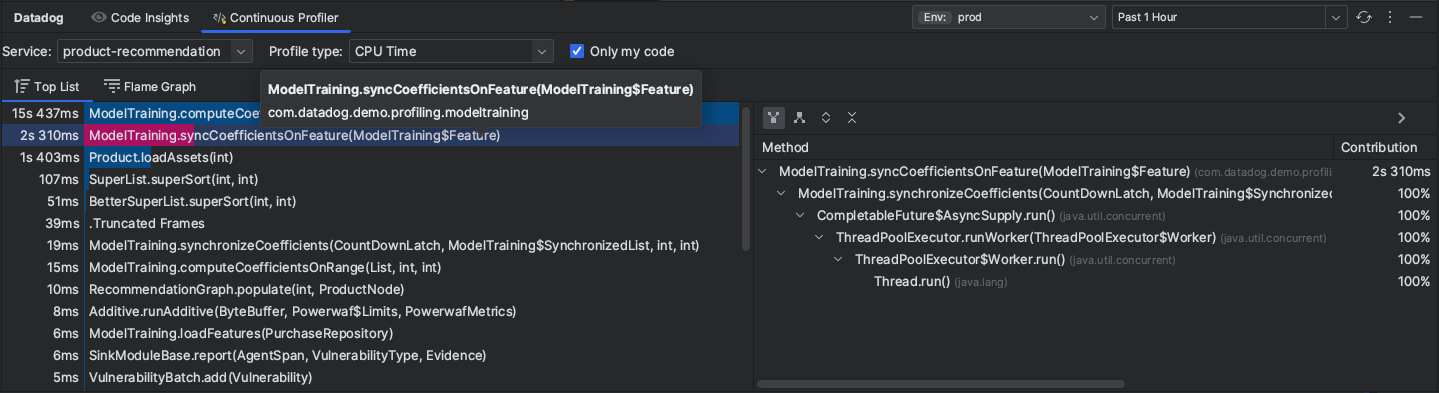Collapse all nodes in method tree
Screen dimensions: 1439x393
pos(852,118)
